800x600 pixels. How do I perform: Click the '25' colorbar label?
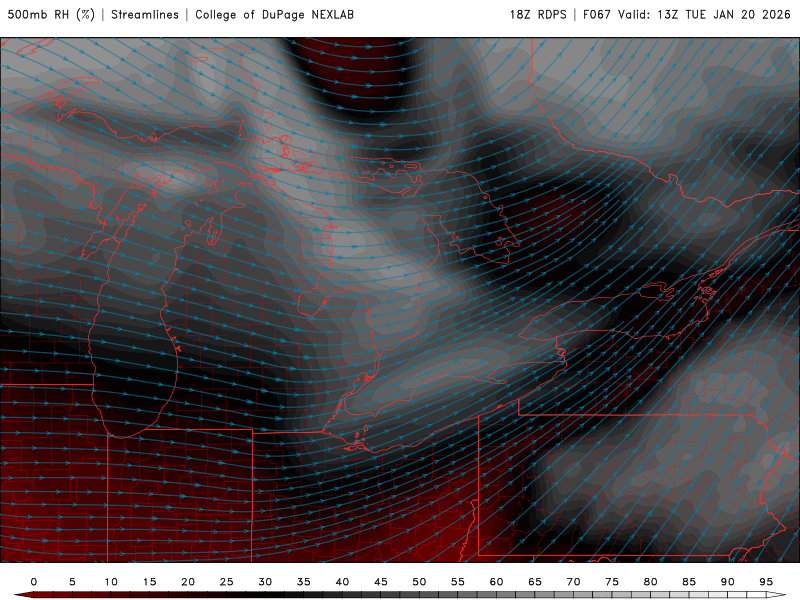tap(227, 582)
